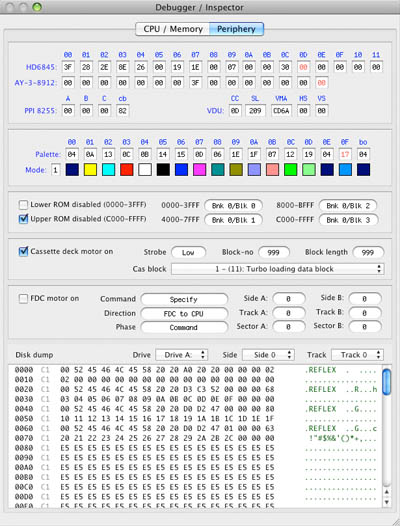Click the AY-3-8912 label
Viewport: 400px width, 526px height.
coord(35,83)
